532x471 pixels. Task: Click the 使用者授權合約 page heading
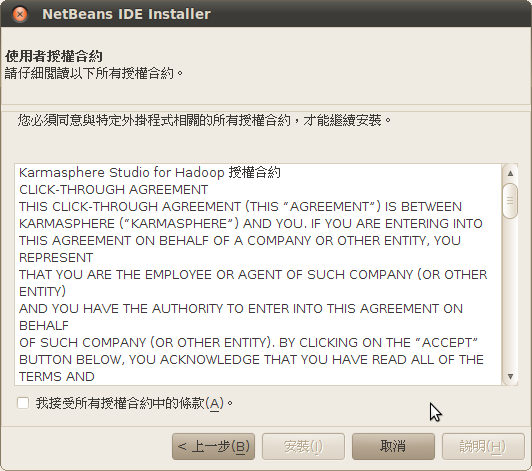pyautogui.click(x=54, y=56)
